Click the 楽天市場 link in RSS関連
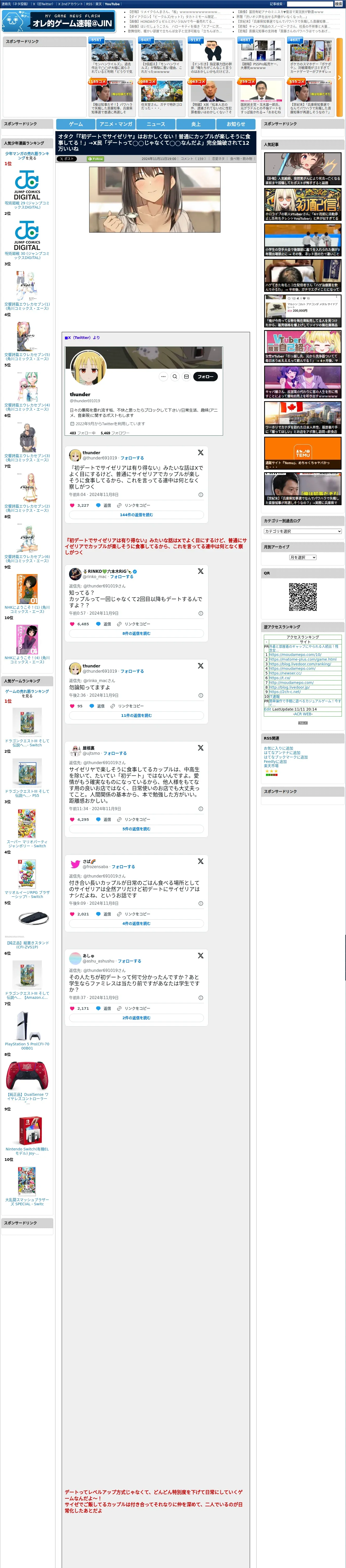This screenshot has width=346, height=1568. (271, 765)
